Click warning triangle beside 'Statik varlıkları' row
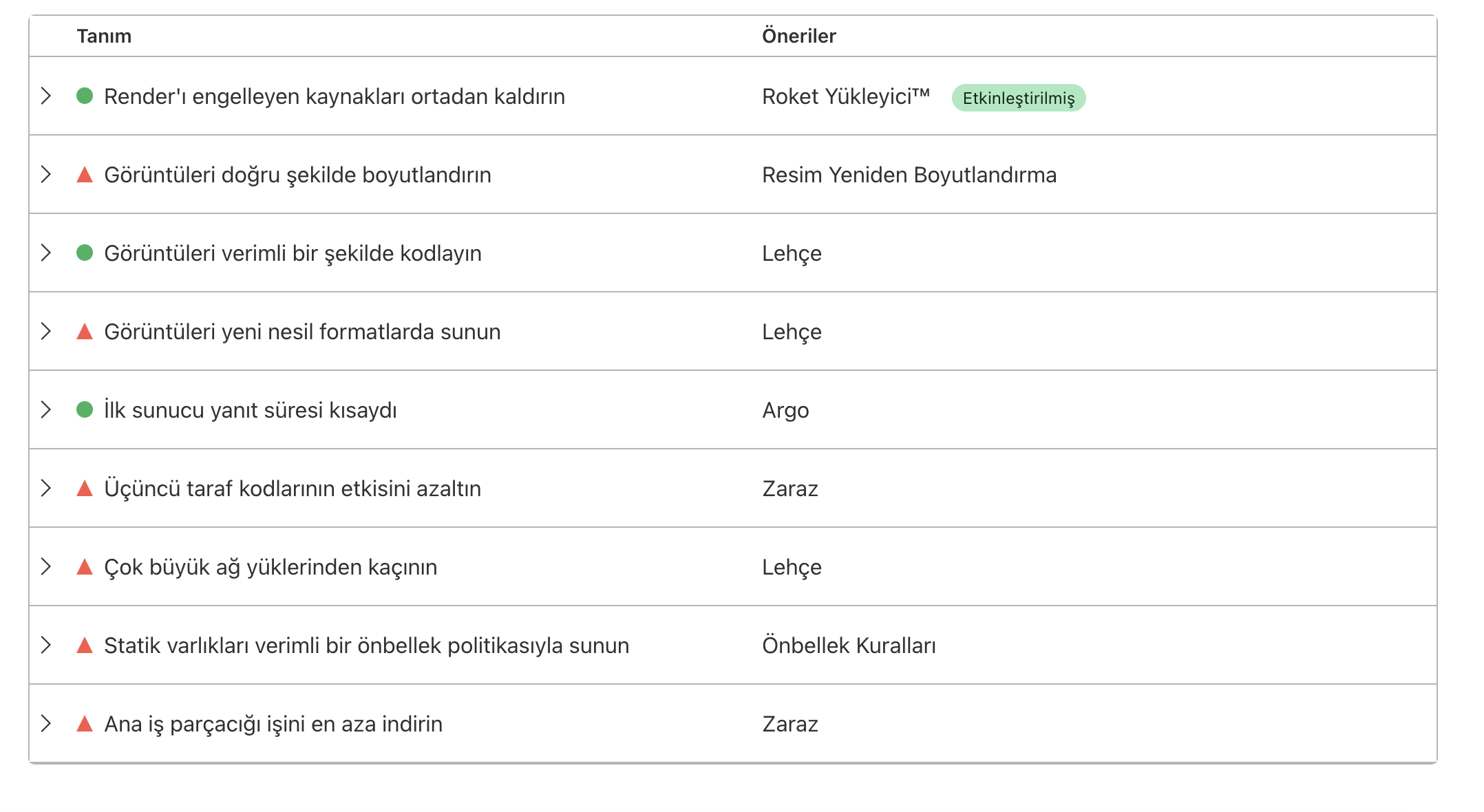 tap(85, 645)
